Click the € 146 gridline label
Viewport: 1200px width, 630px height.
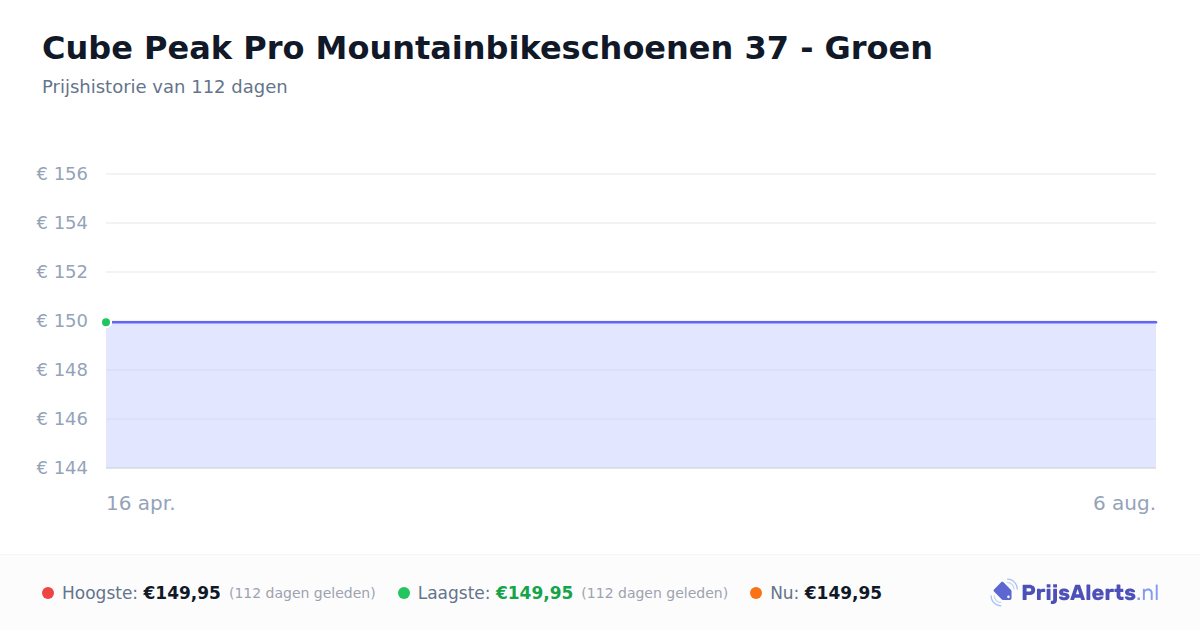click(x=62, y=419)
